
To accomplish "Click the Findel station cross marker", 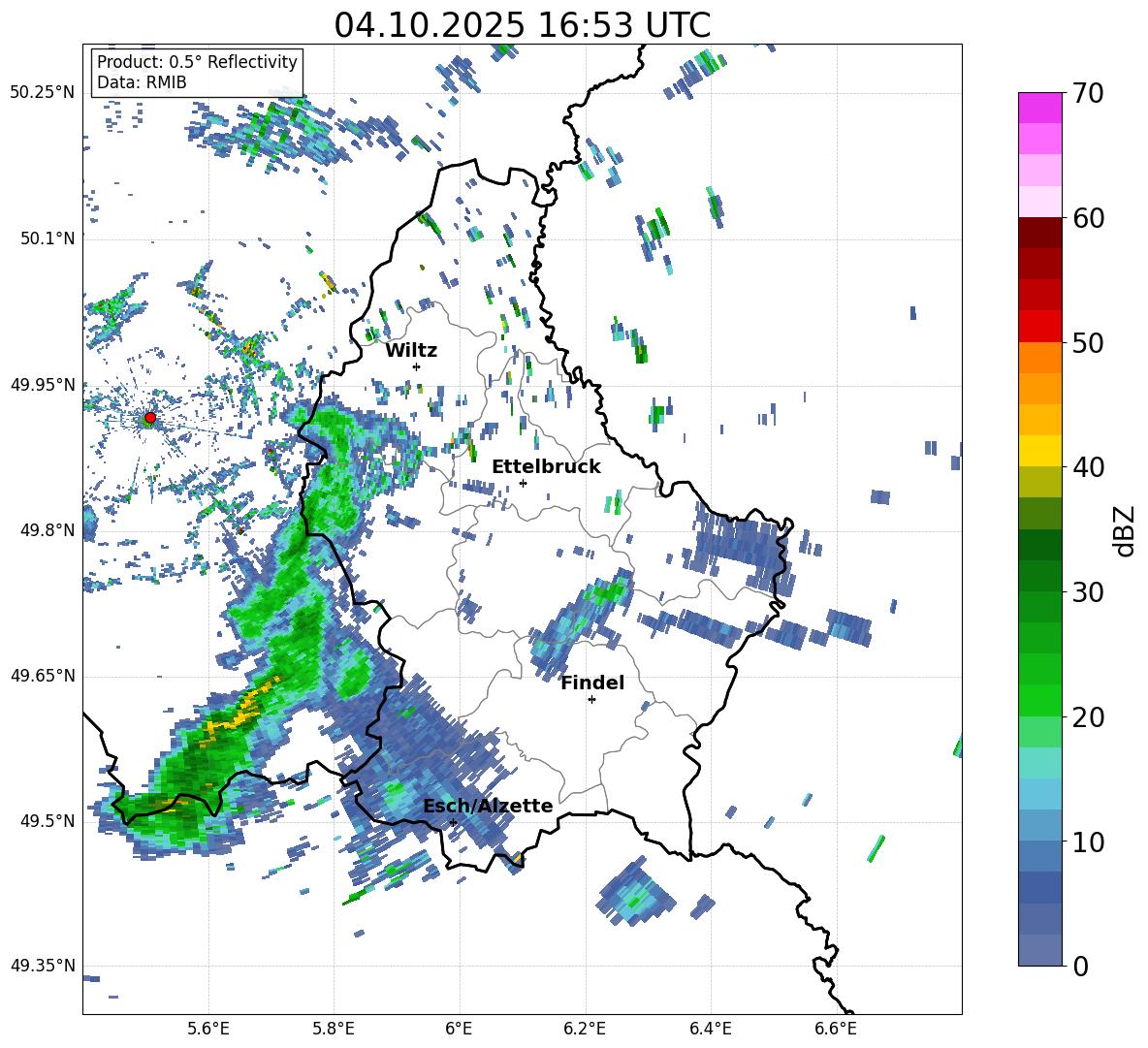I will click(x=591, y=700).
